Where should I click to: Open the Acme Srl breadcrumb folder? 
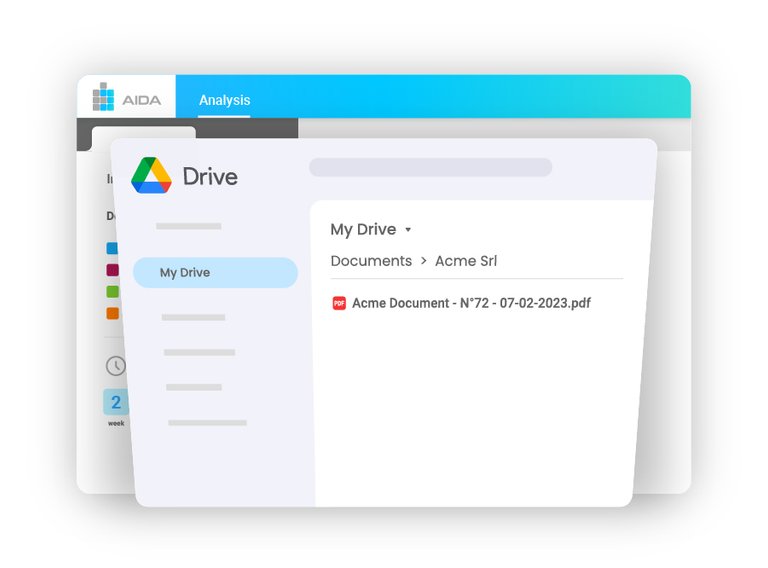[466, 261]
